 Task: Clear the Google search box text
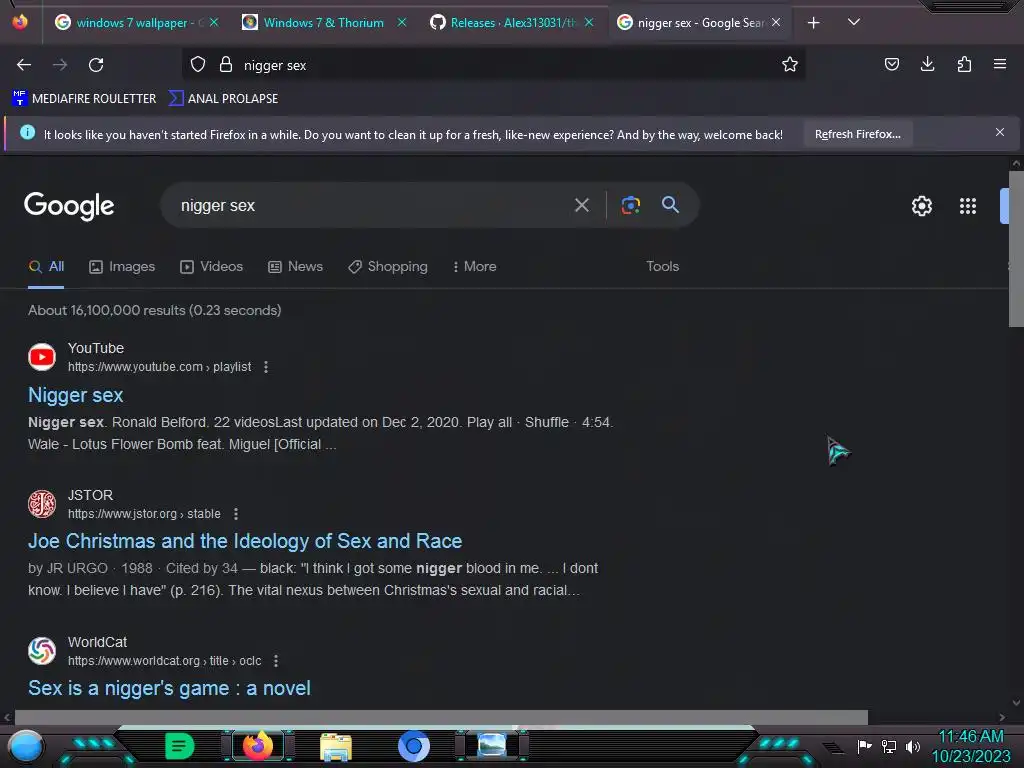[581, 205]
